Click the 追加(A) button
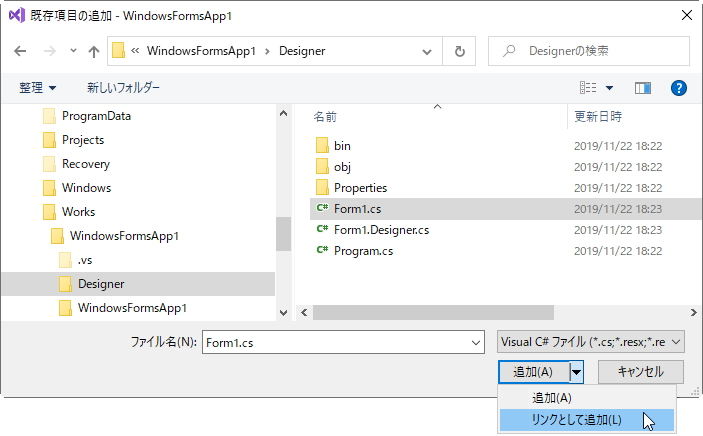This screenshot has height=436, width=703. click(x=534, y=372)
